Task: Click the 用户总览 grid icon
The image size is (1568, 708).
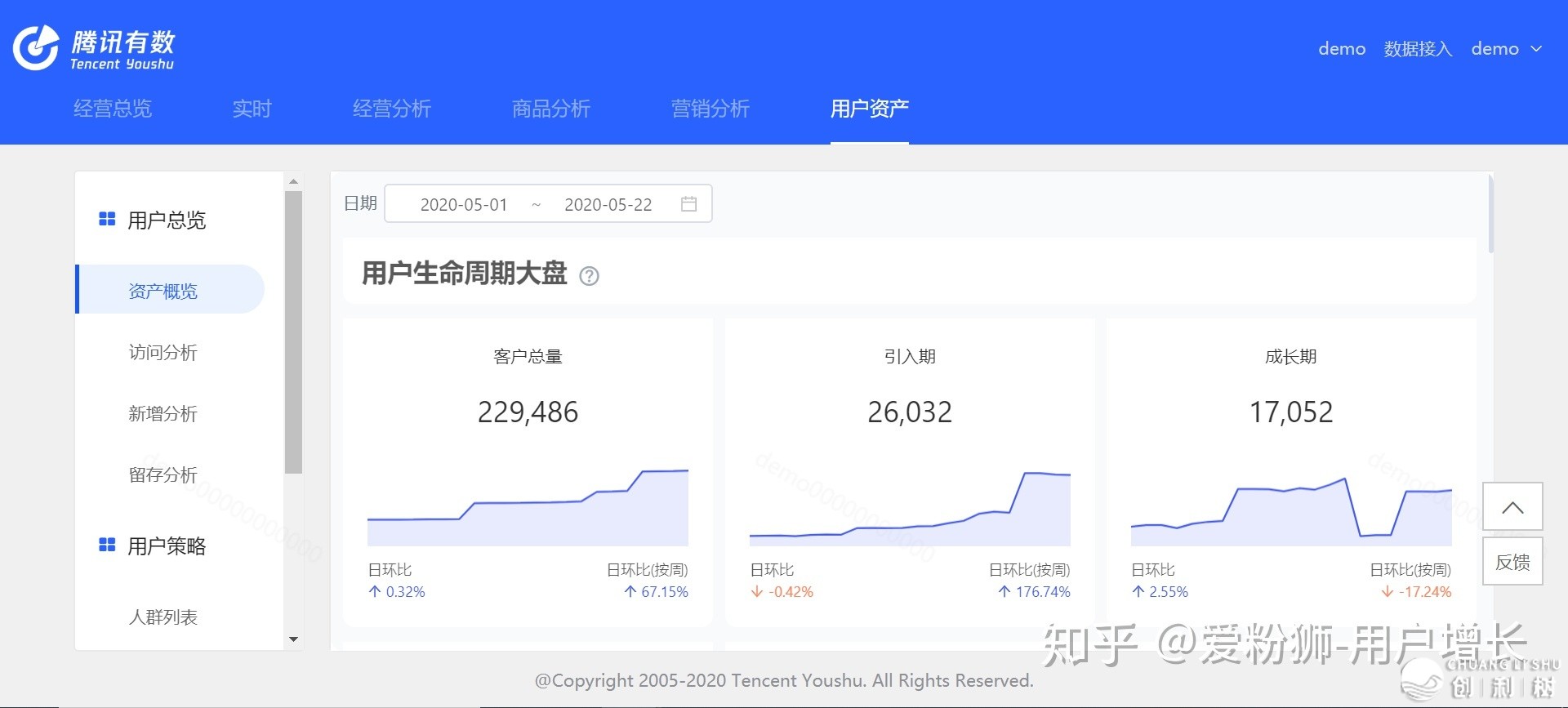Action: (x=107, y=220)
